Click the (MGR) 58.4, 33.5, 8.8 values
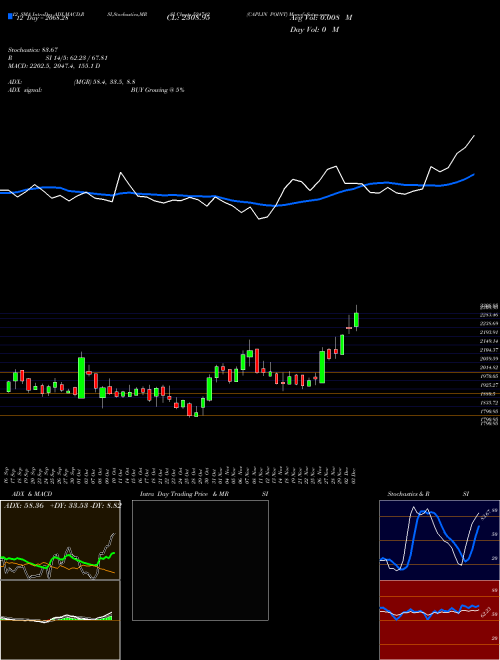 tap(104, 82)
